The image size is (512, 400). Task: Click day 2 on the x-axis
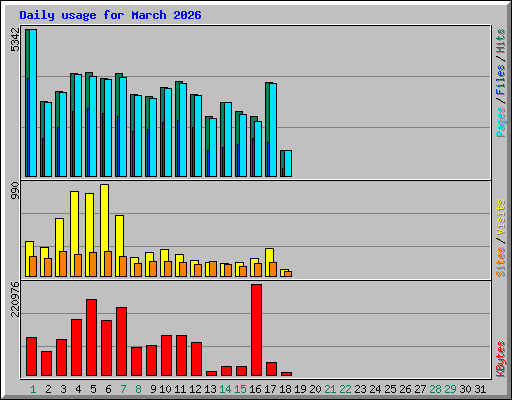[48, 389]
